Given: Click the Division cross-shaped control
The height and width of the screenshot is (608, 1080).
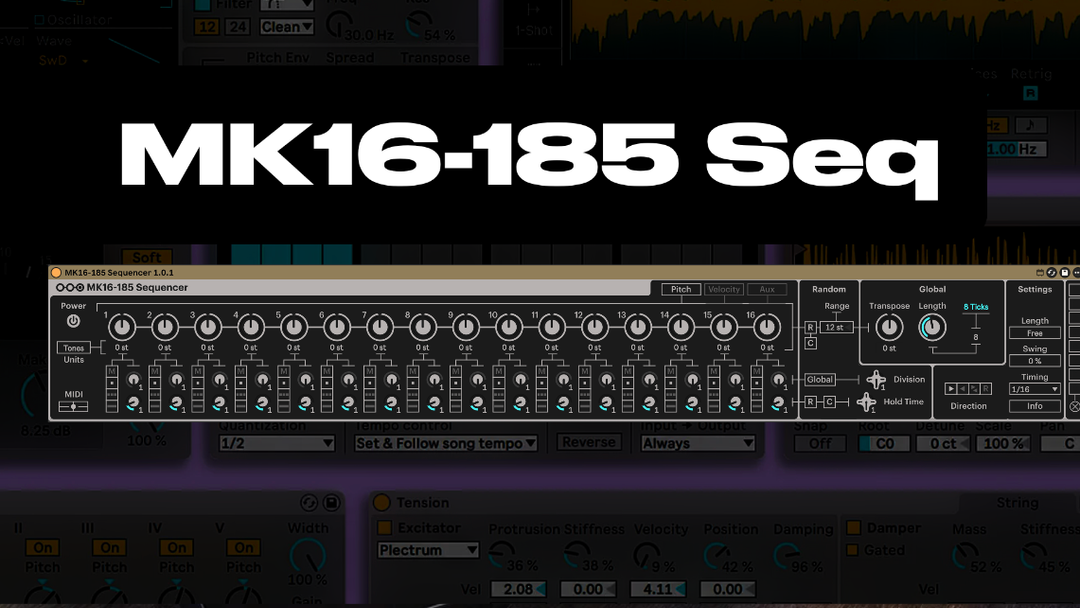Looking at the screenshot, I should (x=876, y=380).
